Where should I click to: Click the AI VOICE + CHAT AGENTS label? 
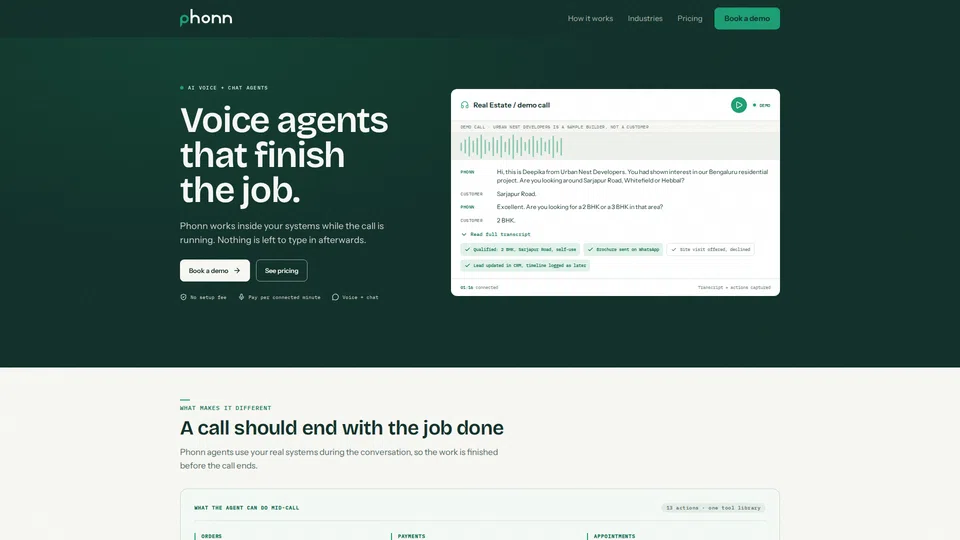224,88
